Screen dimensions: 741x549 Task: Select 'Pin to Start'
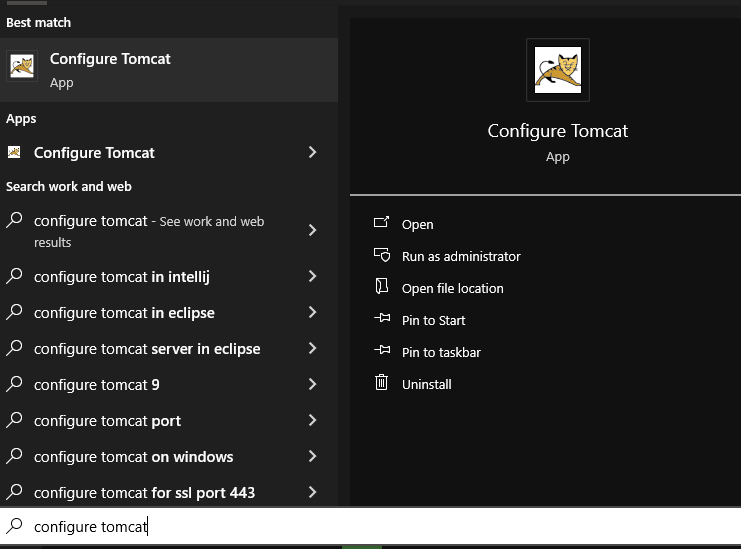[433, 321]
